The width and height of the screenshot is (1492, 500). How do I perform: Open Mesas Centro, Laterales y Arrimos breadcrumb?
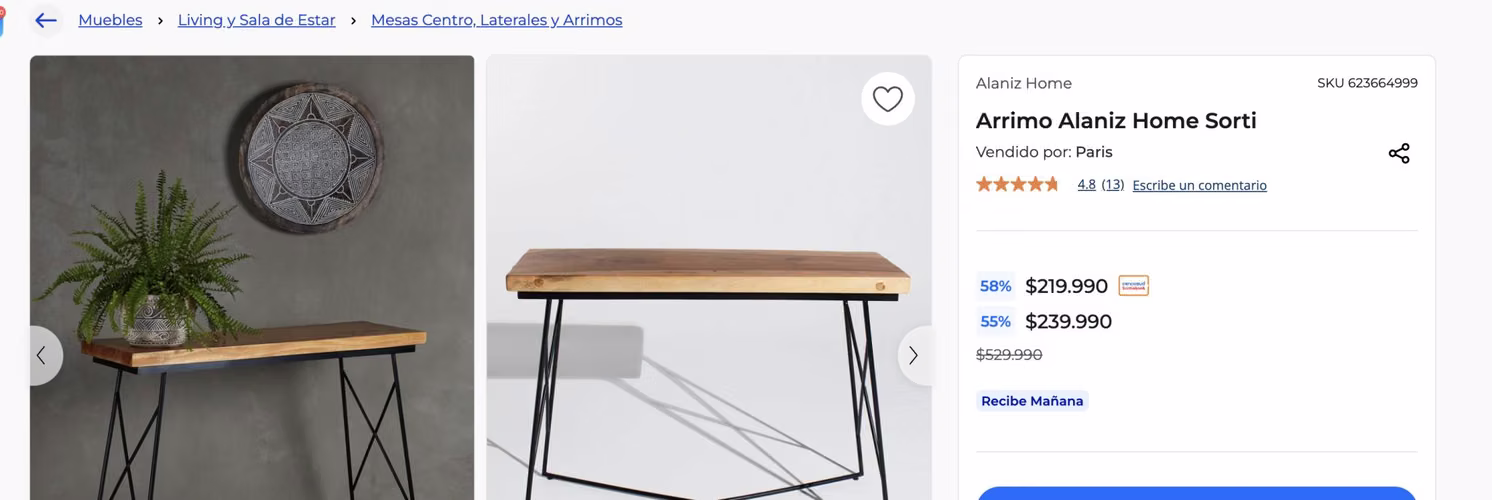pos(496,20)
